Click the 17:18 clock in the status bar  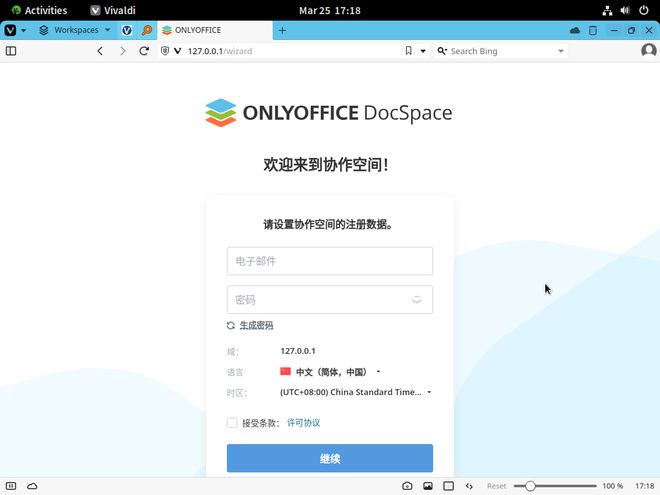point(644,486)
